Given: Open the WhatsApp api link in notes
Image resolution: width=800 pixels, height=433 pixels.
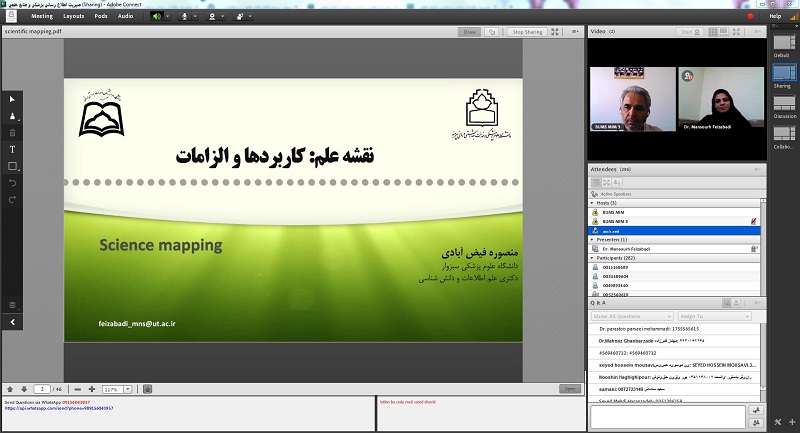Looking at the screenshot, I should point(59,408).
